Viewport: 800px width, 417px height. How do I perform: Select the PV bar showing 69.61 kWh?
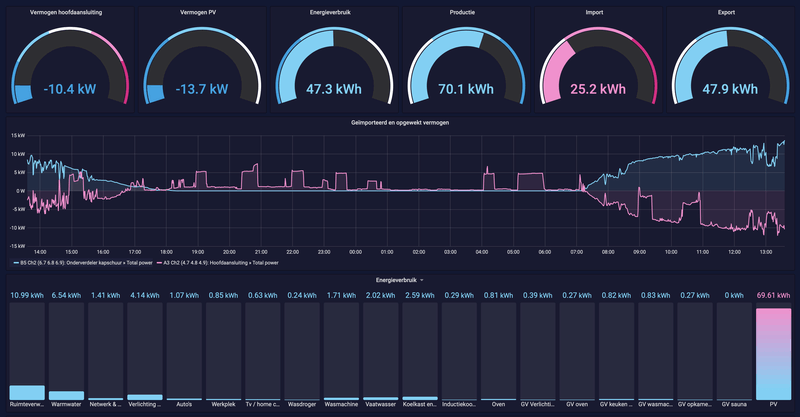click(x=773, y=354)
